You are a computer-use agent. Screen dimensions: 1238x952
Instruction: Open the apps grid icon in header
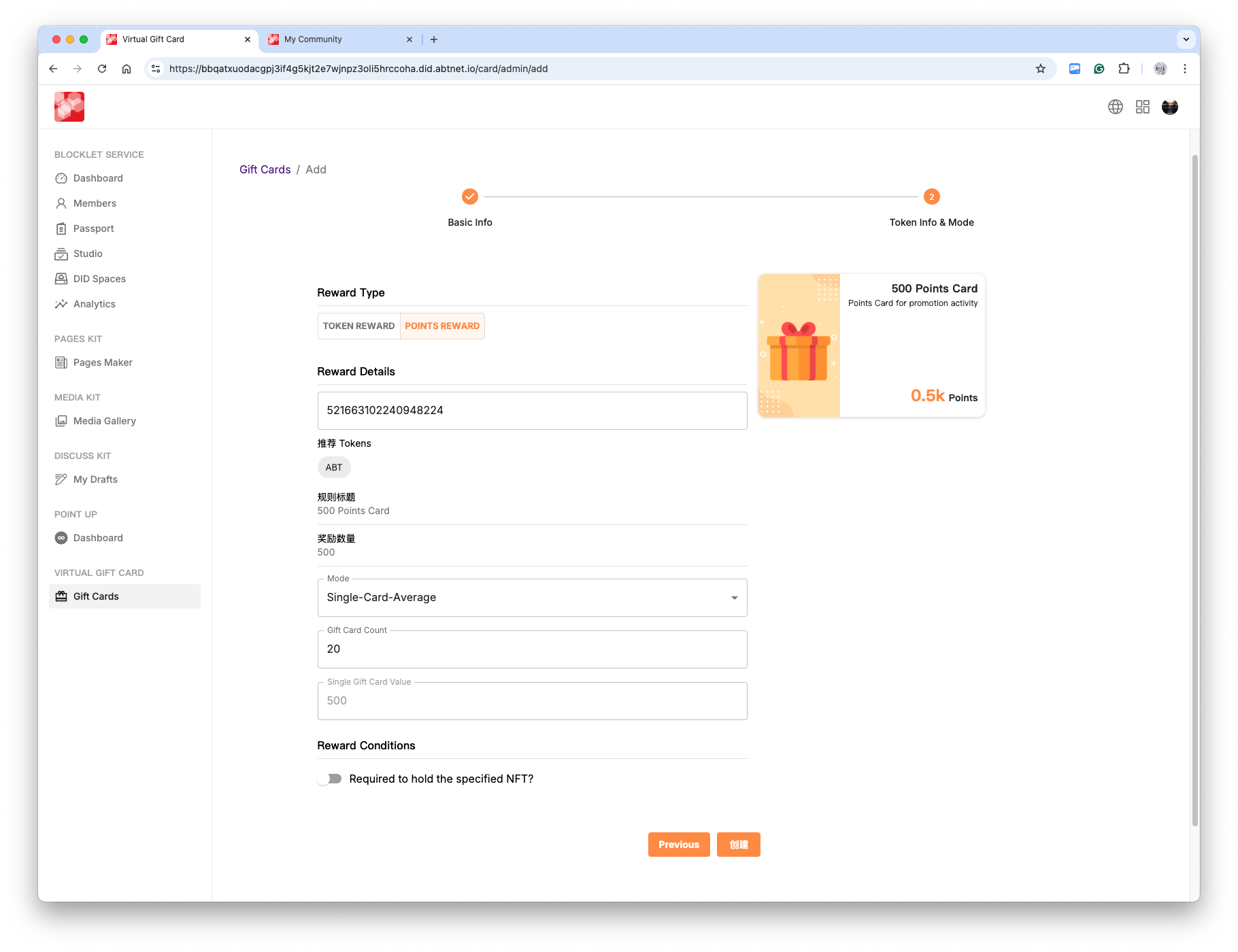coord(1142,107)
